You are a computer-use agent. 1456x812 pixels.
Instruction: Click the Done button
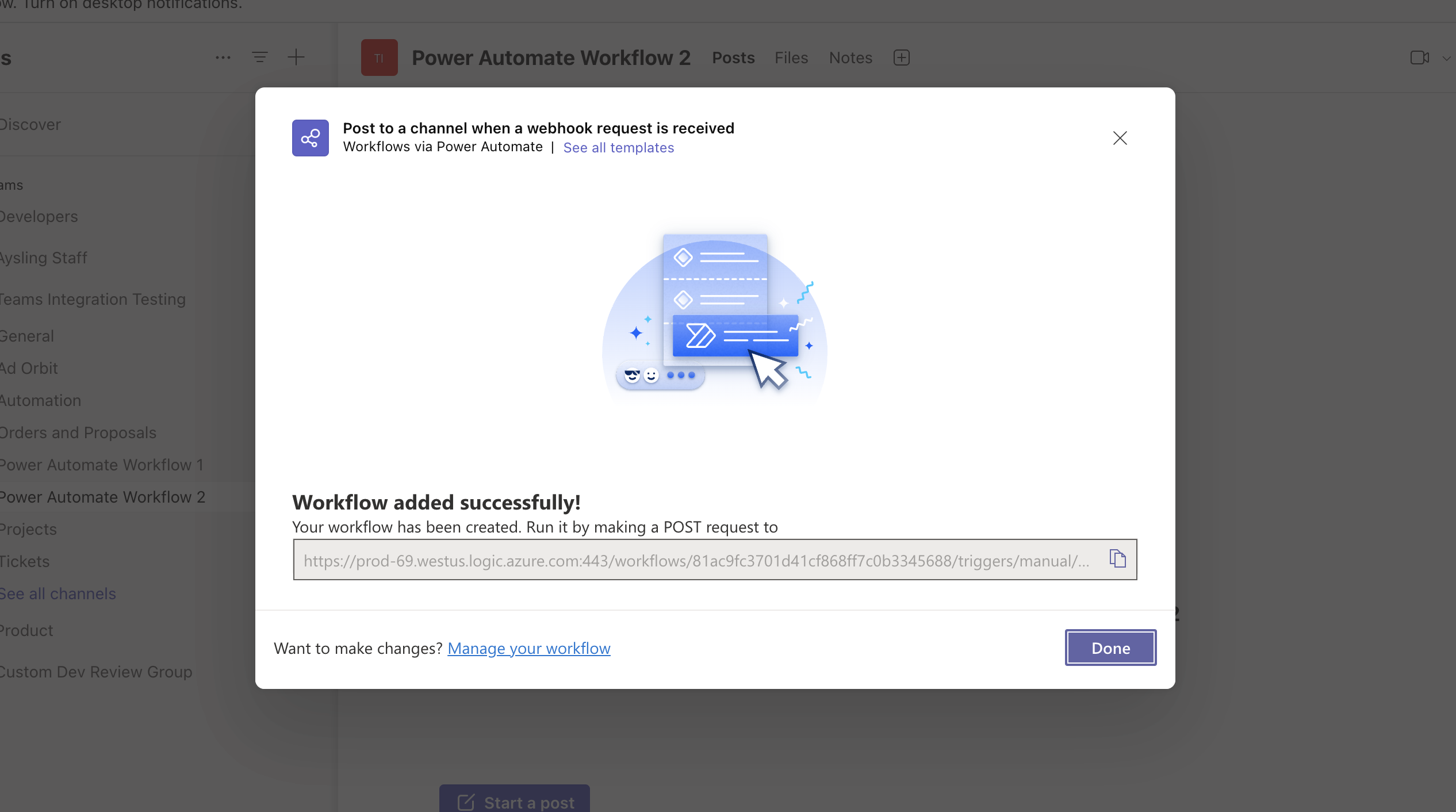[x=1110, y=648]
